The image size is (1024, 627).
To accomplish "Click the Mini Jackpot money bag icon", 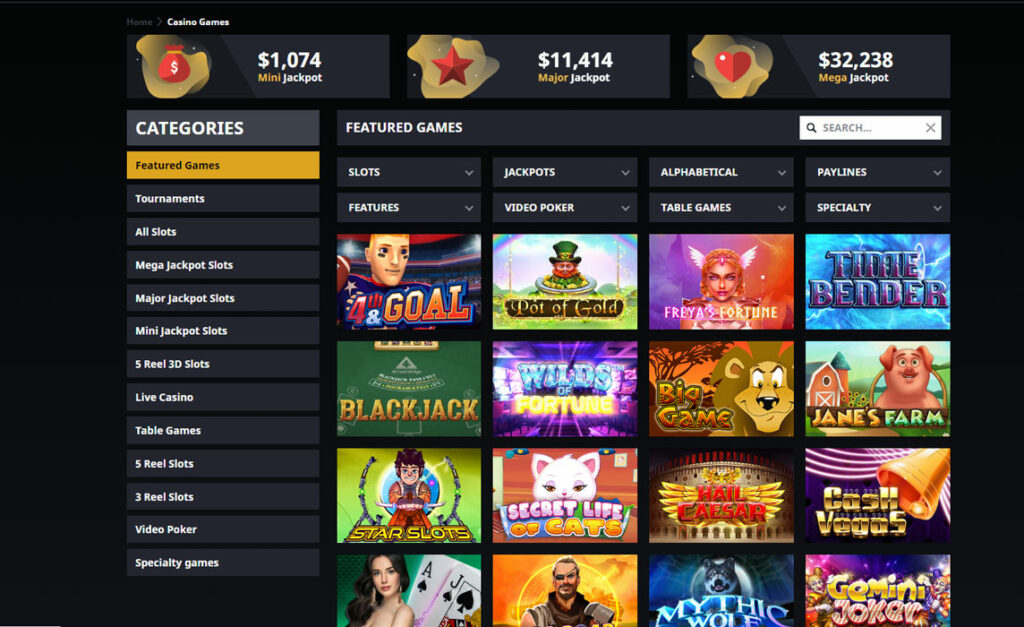I will coord(174,64).
